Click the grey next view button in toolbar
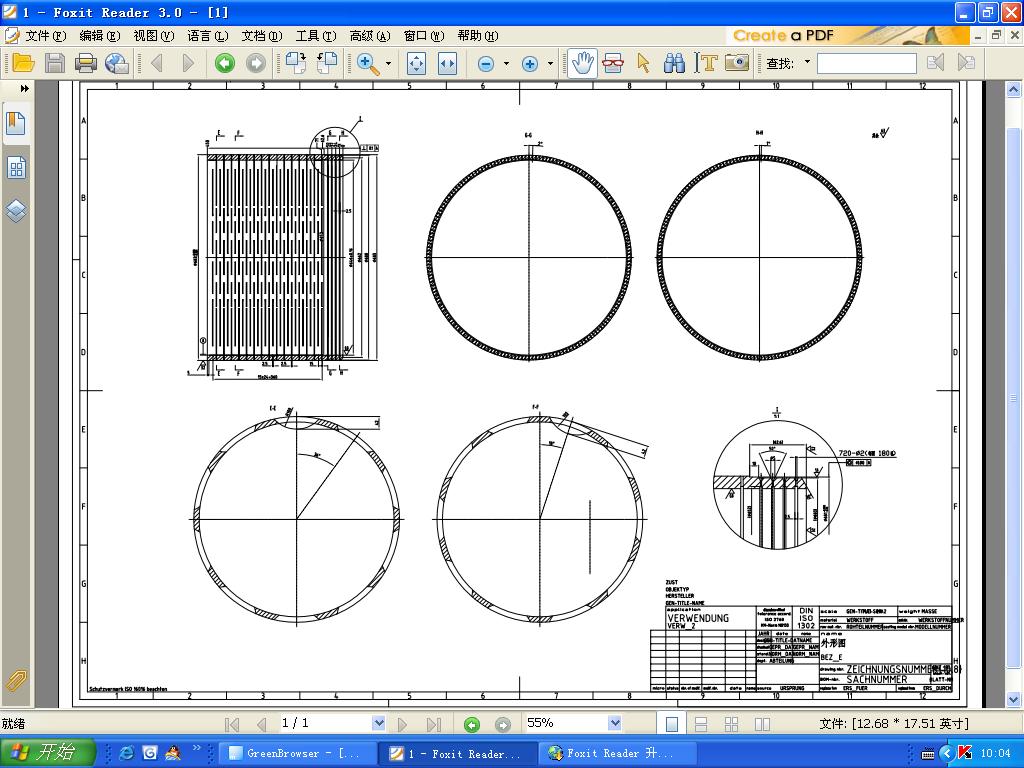 (256, 63)
